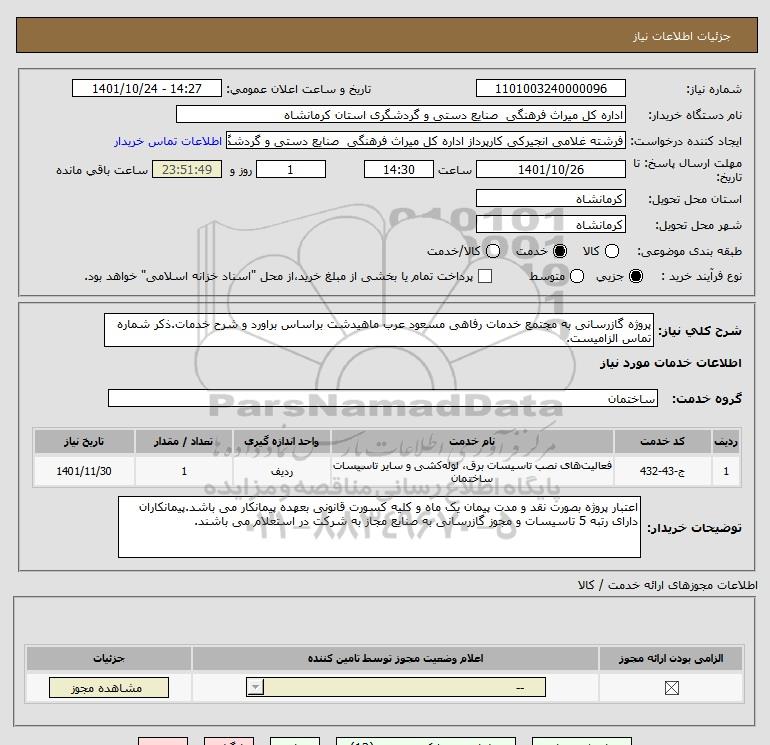Open the اطلاعات تماس خریدار link
Image resolution: width=770 pixels, height=745 pixels.
click(x=168, y=141)
